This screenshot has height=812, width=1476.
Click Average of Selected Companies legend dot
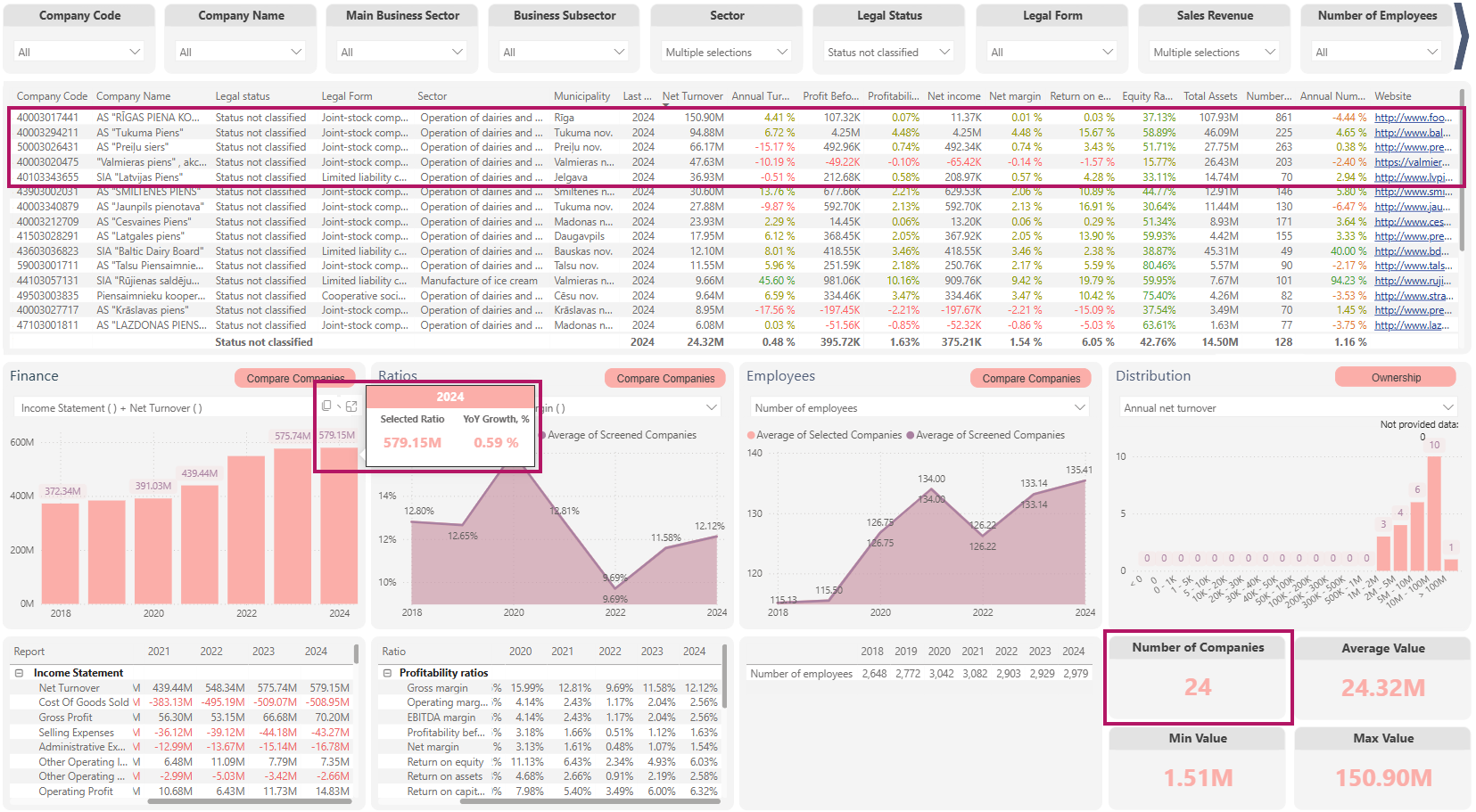tap(751, 435)
